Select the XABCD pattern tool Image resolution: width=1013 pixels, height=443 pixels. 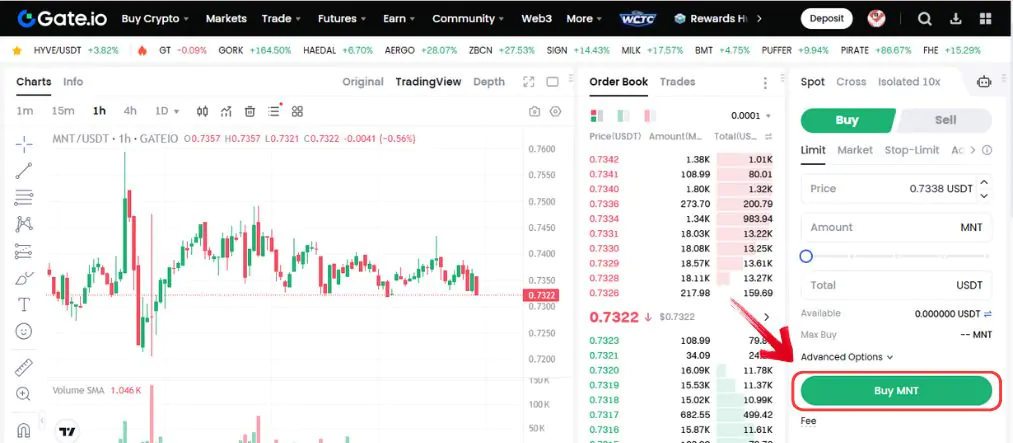coord(24,224)
